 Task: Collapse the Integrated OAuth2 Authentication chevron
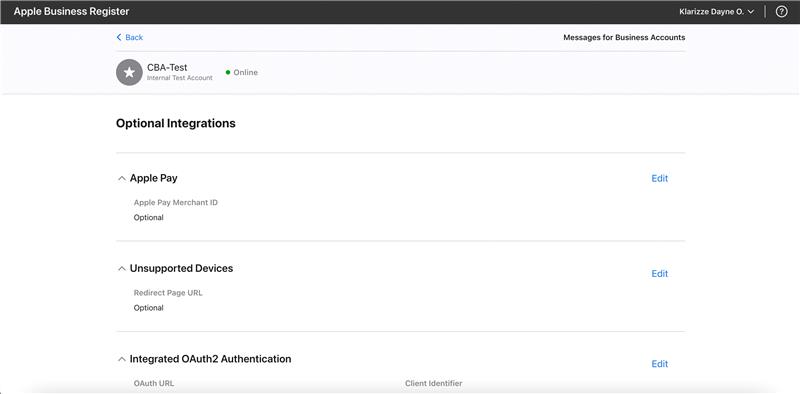[x=121, y=359]
